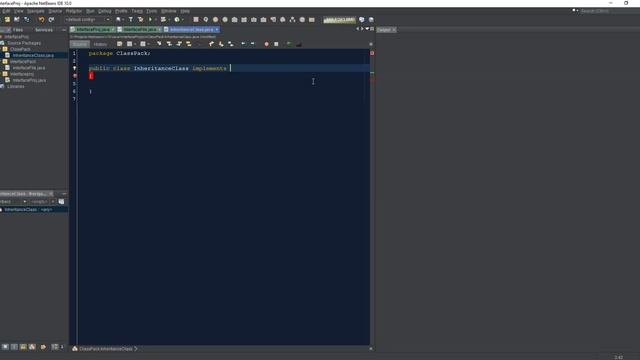Open the Debug menu

click(105, 11)
